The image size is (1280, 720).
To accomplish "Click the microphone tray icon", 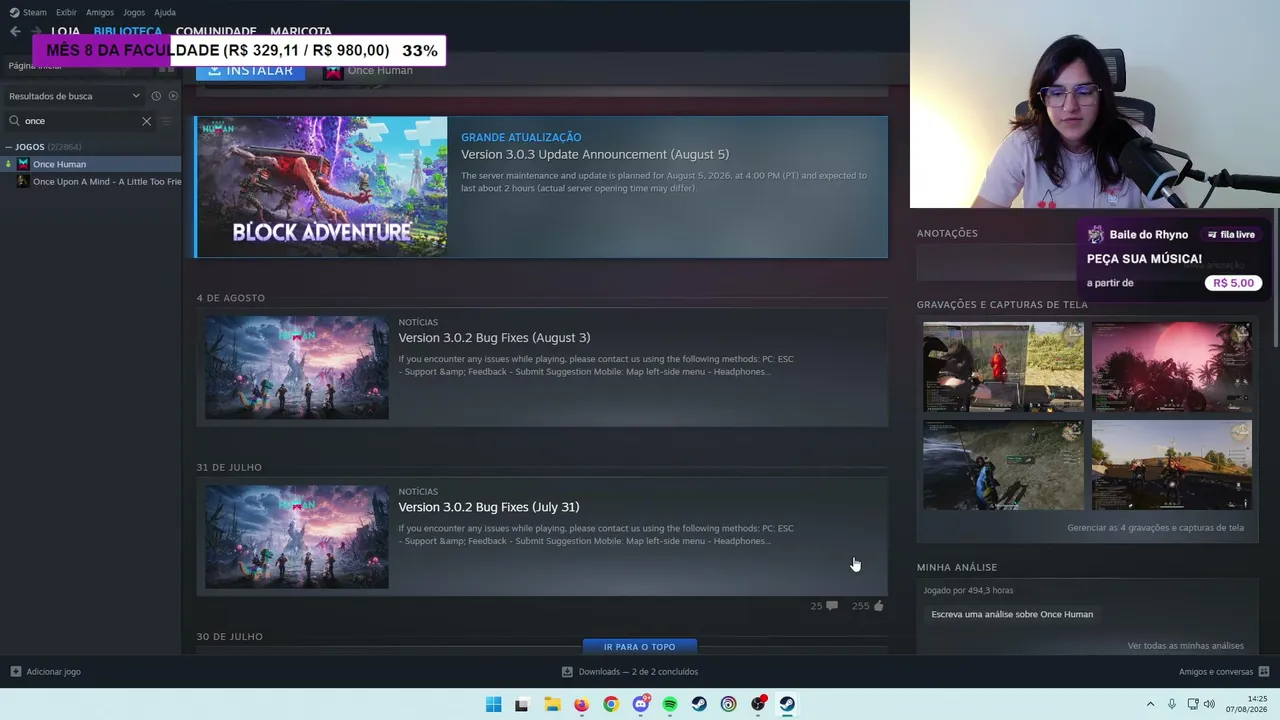I will [1172, 704].
